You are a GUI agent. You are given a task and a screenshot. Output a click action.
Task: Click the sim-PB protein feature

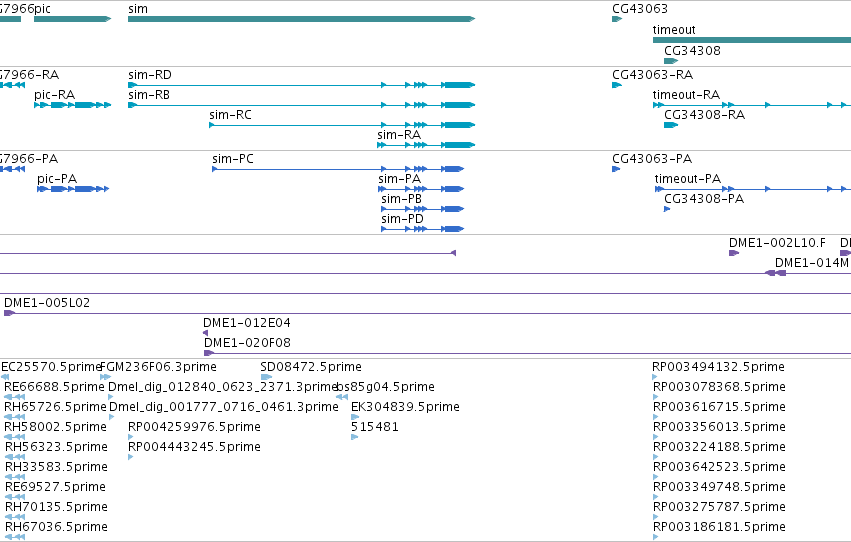(x=422, y=209)
